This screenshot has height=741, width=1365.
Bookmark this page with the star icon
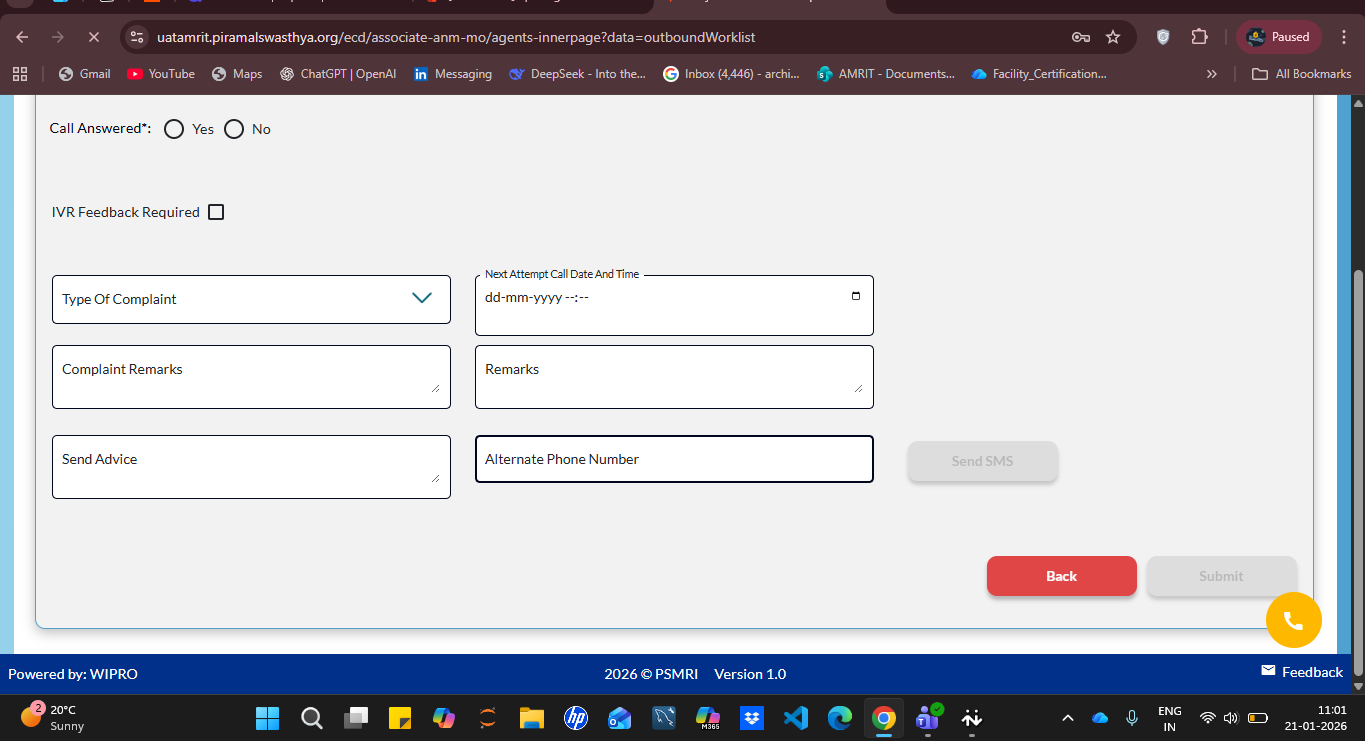(1113, 37)
